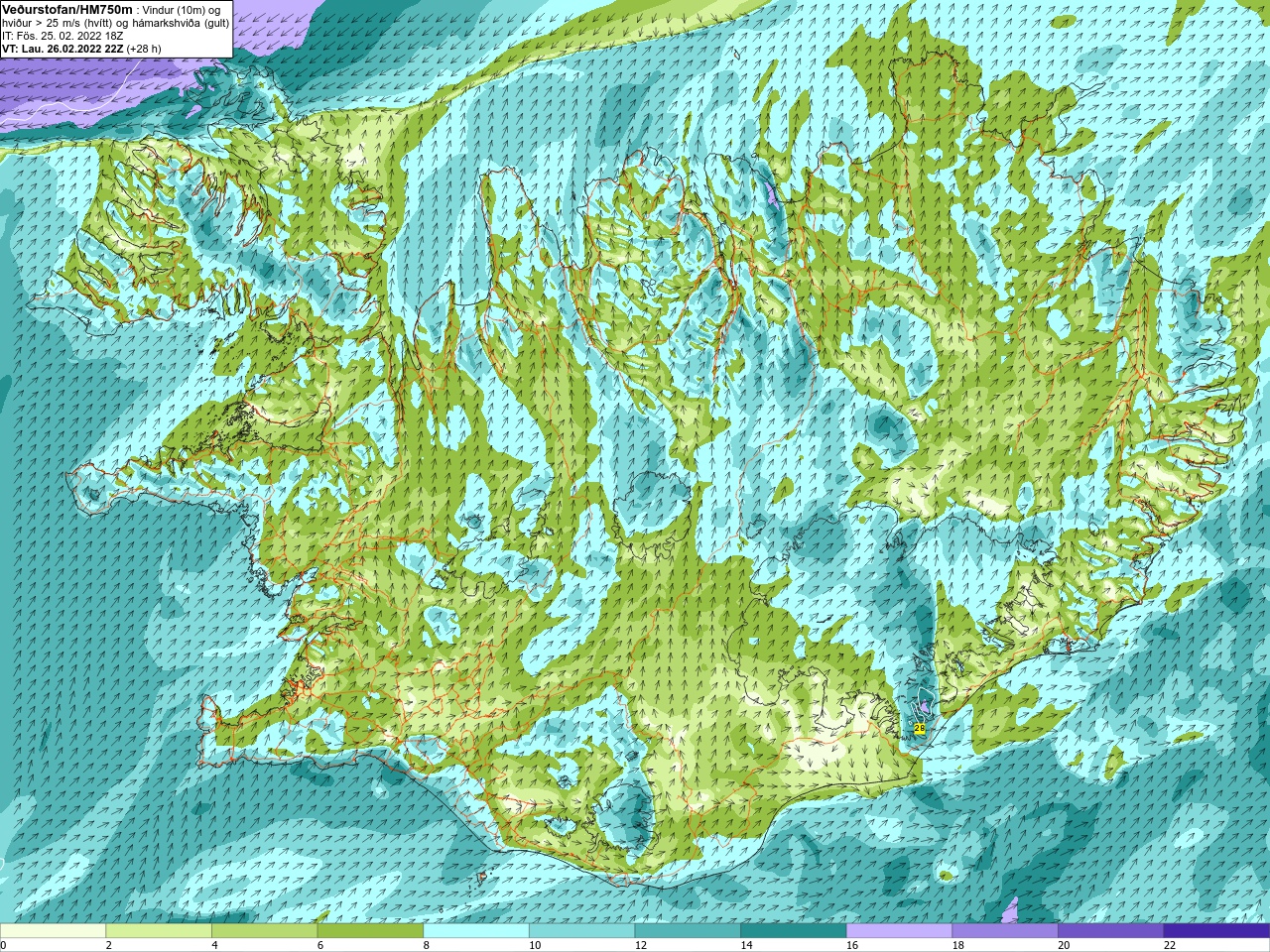Screen dimensions: 1270x952
Task: Select the lavender 16–18 legend swatch
Action: 899,931
